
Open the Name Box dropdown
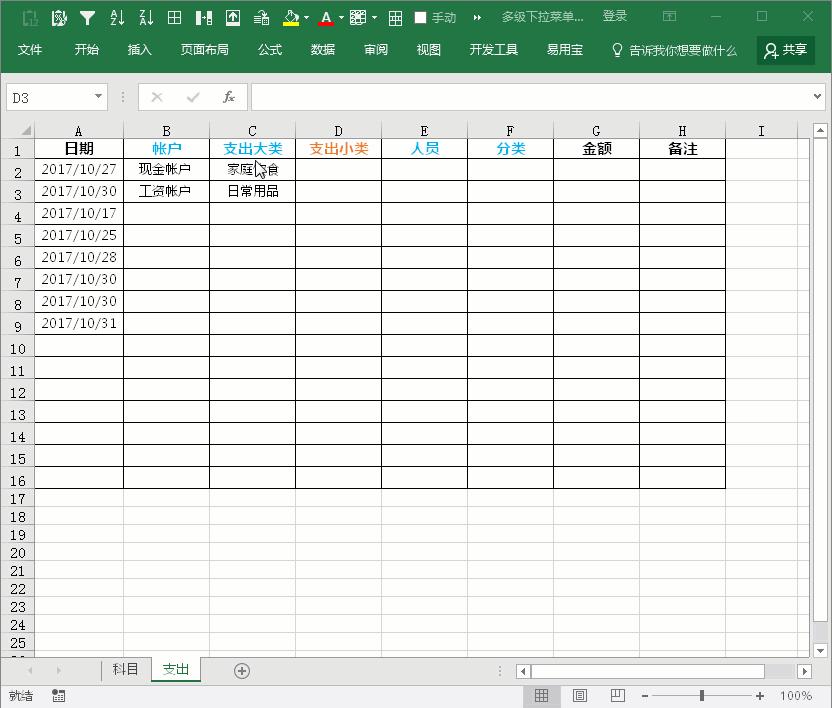96,97
